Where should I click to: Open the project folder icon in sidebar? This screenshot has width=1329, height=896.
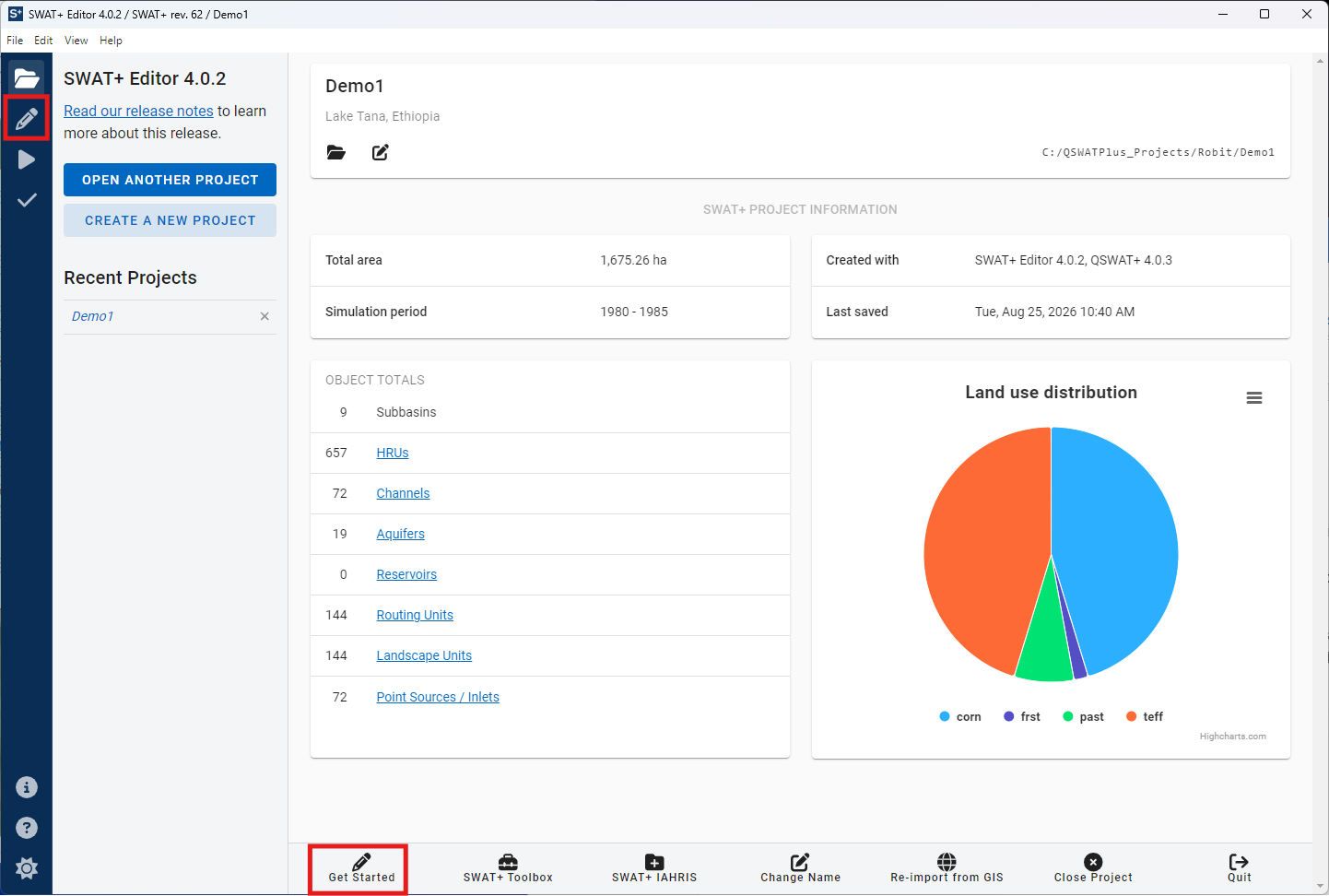point(27,78)
